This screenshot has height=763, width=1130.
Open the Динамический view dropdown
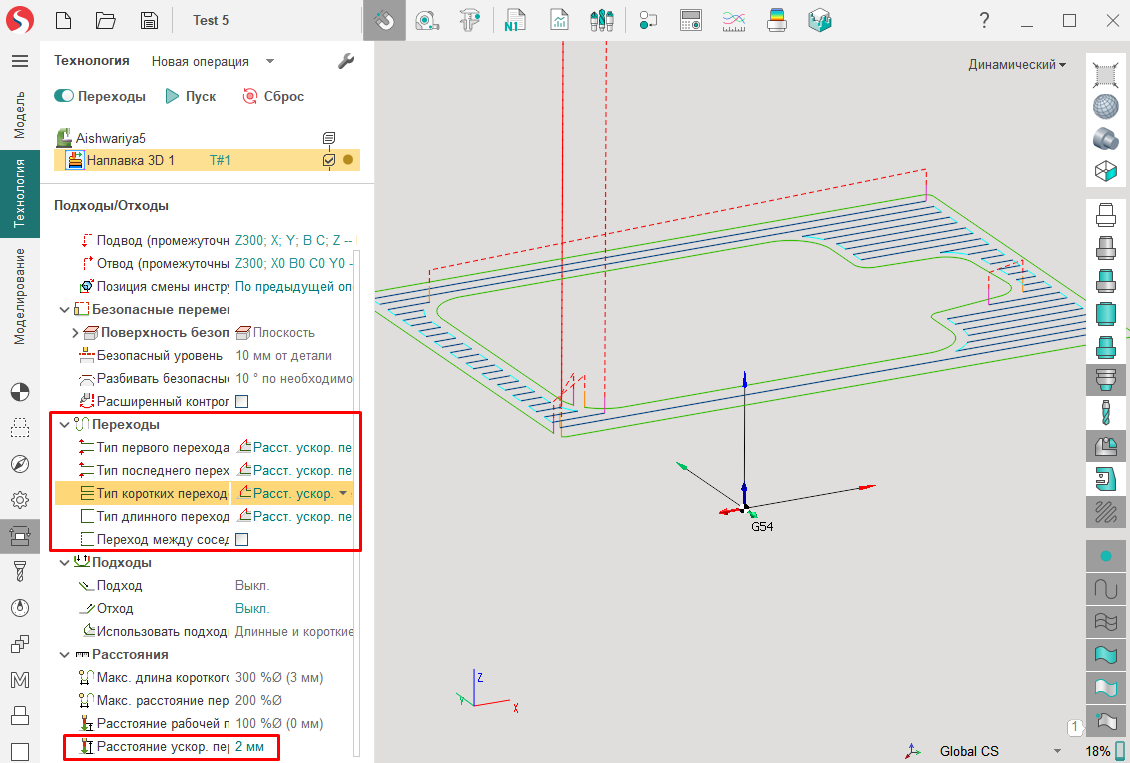1016,64
